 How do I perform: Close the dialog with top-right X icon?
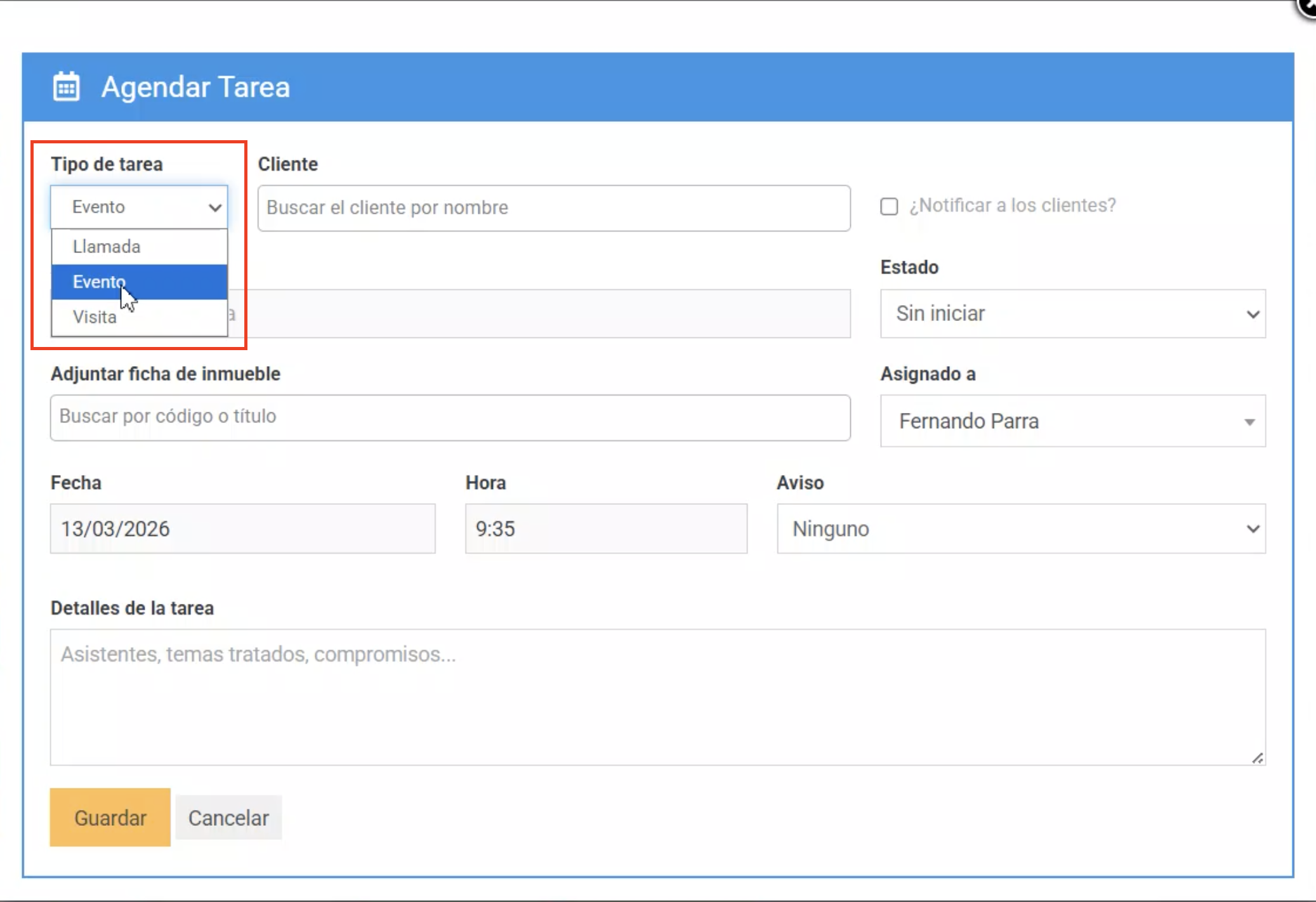[1308, 6]
